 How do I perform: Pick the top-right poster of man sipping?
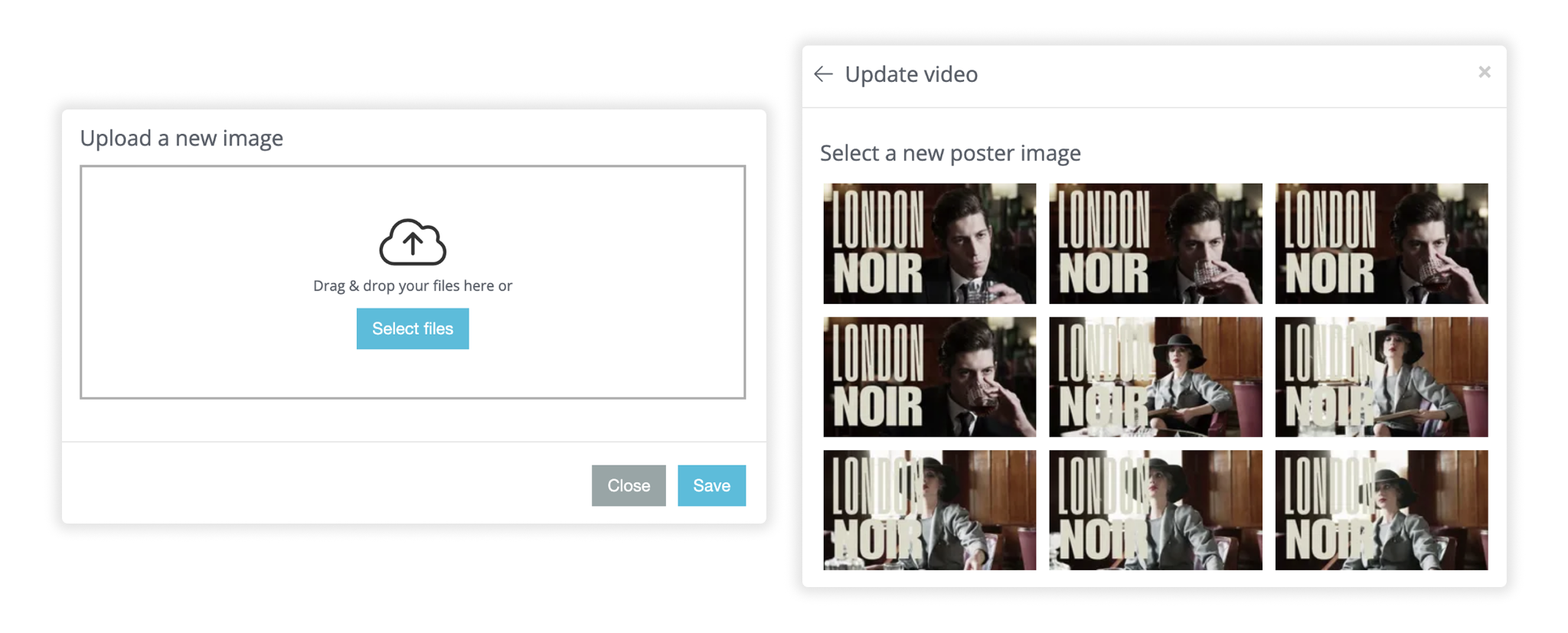[1381, 243]
